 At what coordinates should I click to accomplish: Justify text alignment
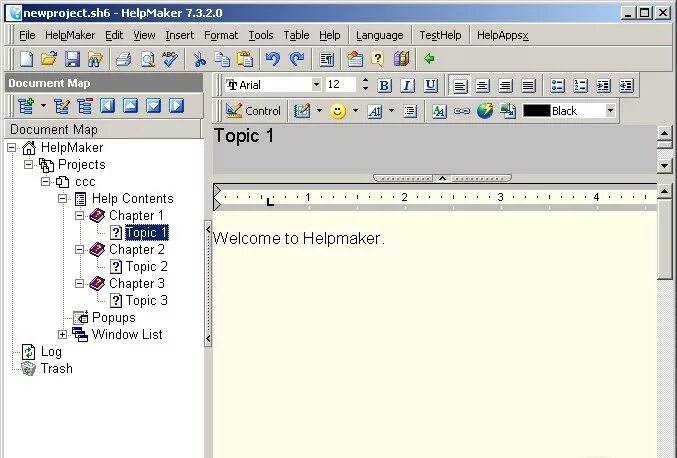pos(528,85)
